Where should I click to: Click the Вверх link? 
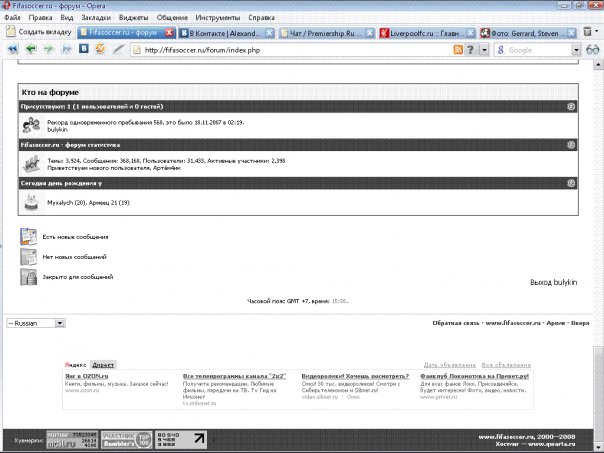click(x=580, y=323)
